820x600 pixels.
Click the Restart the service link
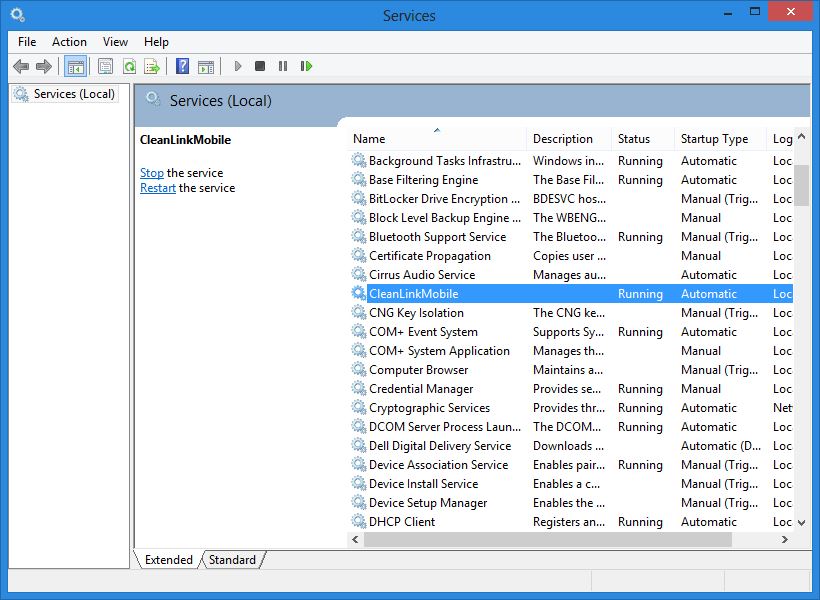coord(158,188)
